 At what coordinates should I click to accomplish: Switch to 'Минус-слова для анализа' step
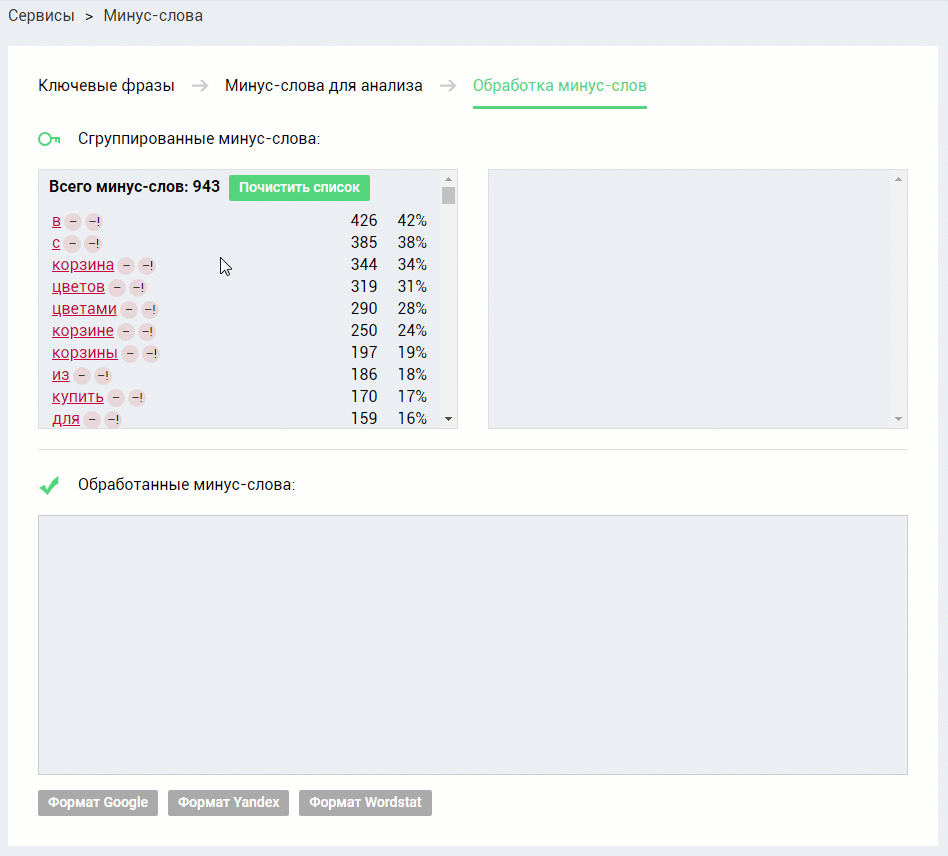pos(323,86)
